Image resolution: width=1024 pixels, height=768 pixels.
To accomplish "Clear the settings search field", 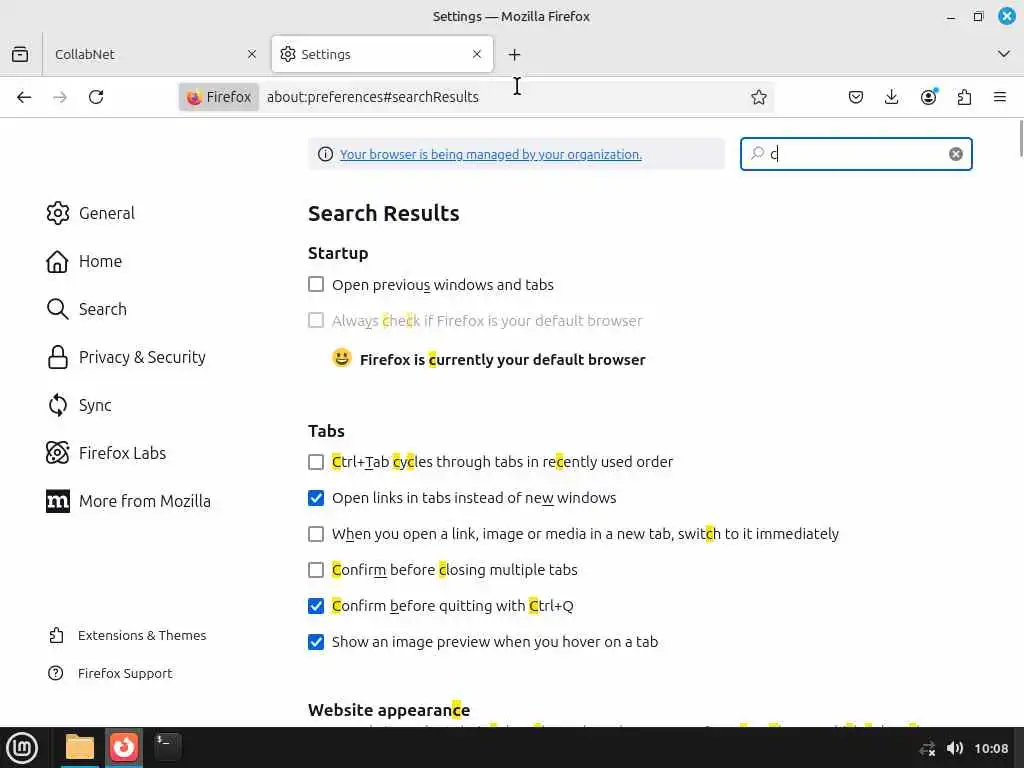I will [x=955, y=154].
